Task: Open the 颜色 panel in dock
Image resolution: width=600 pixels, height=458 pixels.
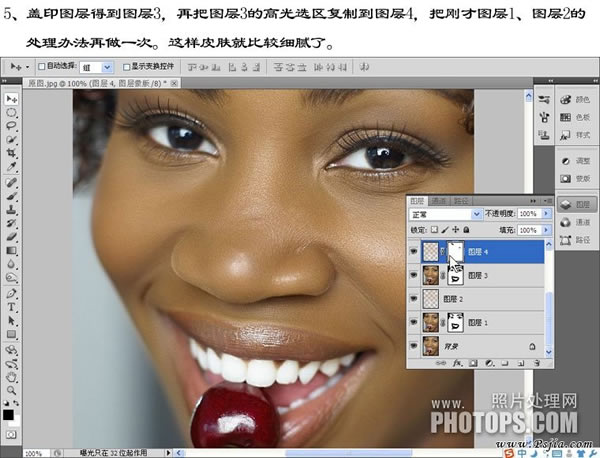Action: [576, 99]
